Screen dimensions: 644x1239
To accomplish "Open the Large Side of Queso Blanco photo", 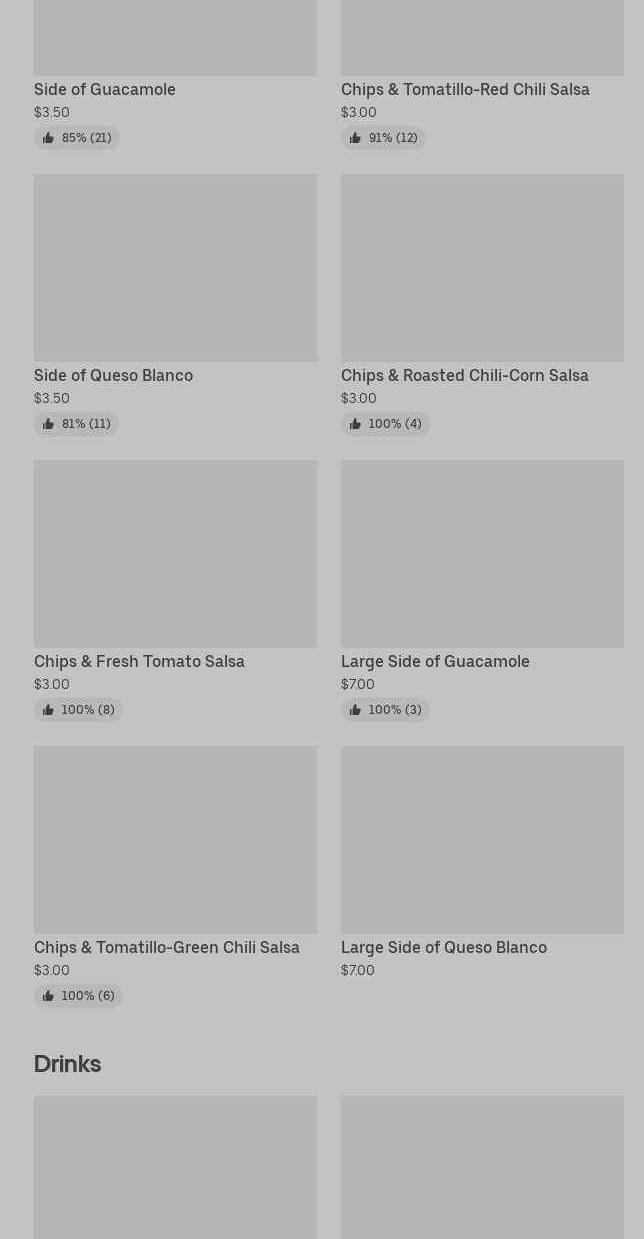I will [x=482, y=840].
